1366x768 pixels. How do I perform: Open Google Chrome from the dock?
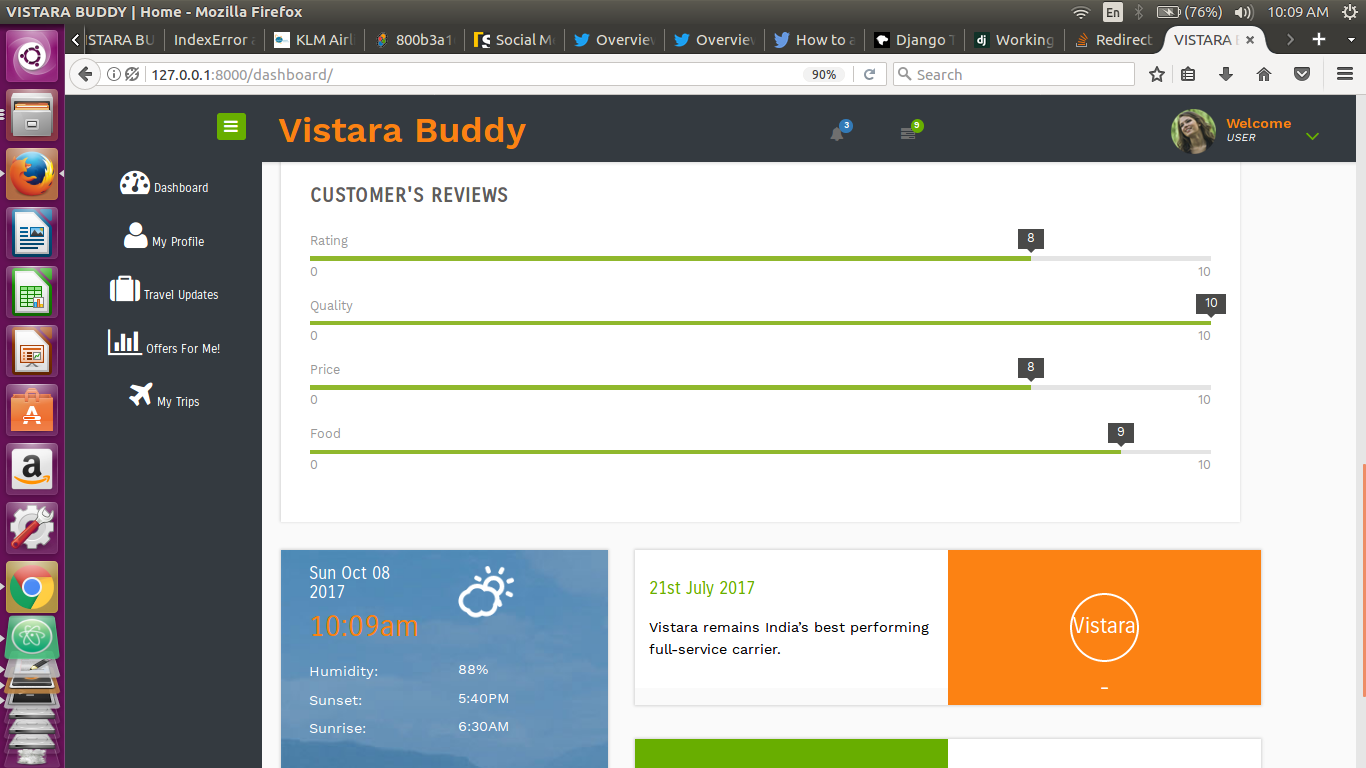33,587
